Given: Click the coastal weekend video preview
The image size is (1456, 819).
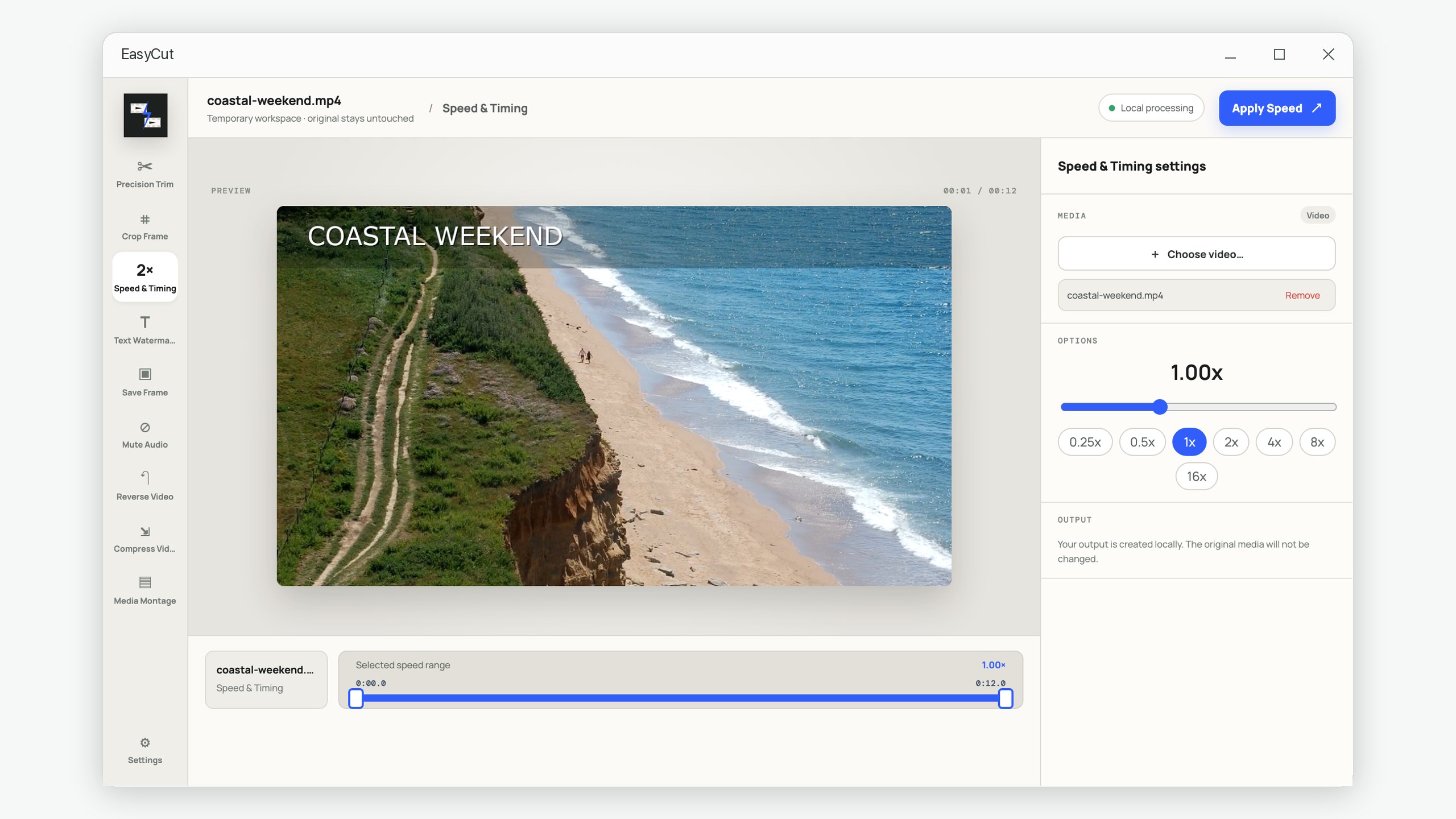Looking at the screenshot, I should point(614,396).
